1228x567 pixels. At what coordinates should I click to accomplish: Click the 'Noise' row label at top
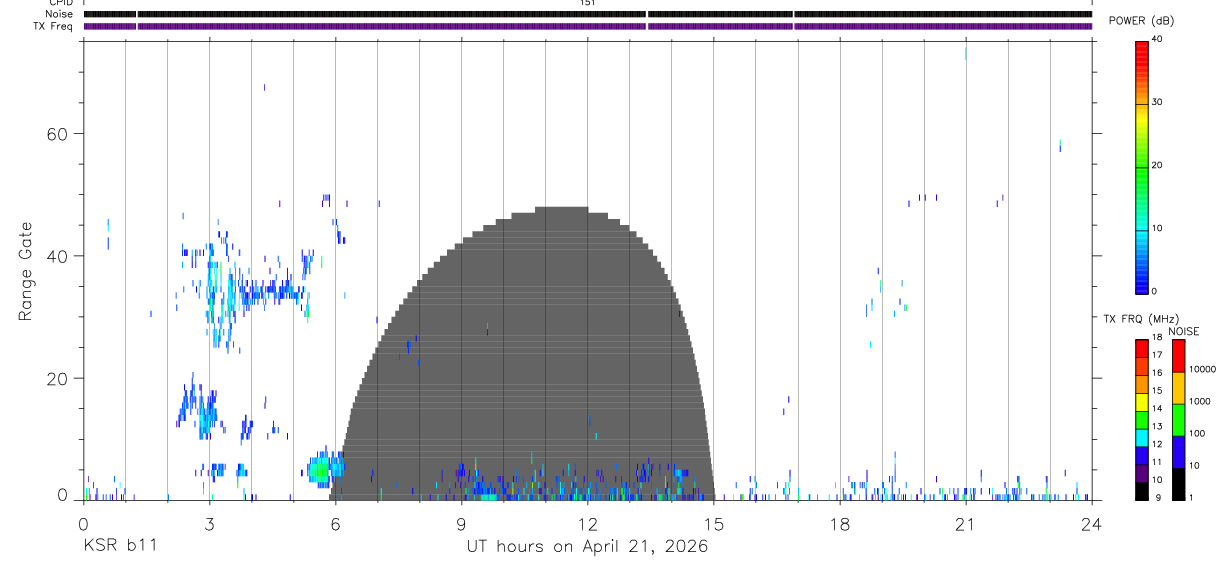[60, 14]
